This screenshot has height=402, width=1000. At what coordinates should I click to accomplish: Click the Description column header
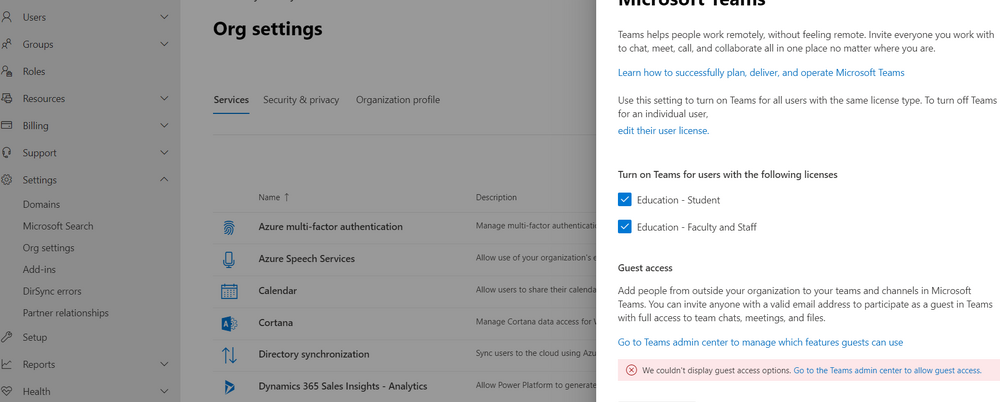pyautogui.click(x=496, y=197)
